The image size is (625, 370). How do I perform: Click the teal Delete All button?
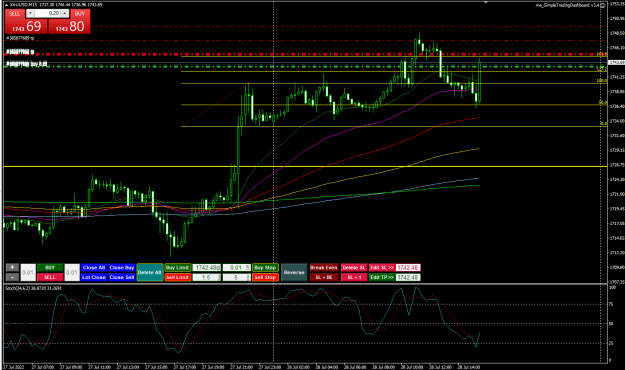[x=150, y=272]
